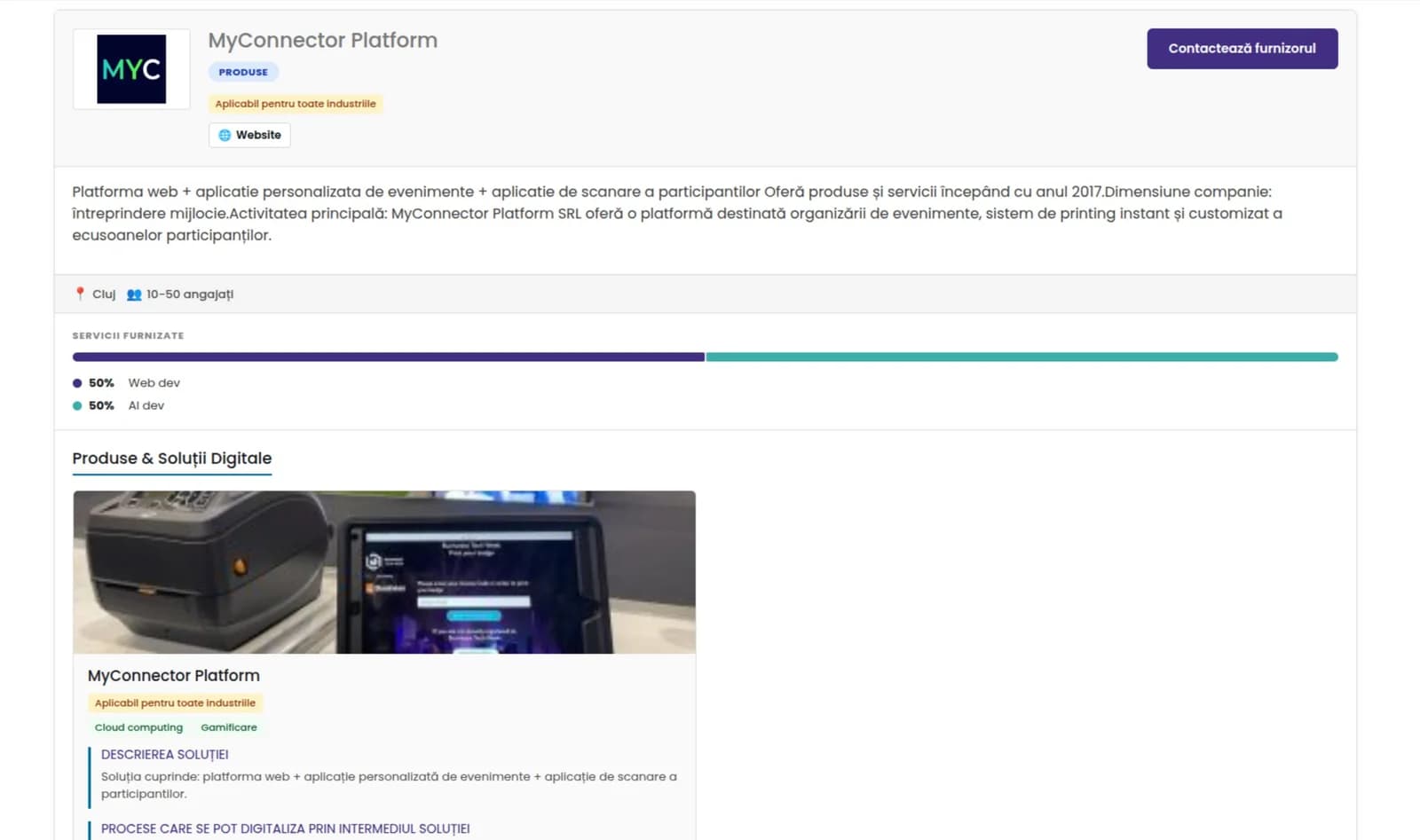Open the company Website link
The height and width of the screenshot is (840, 1420).
[249, 135]
